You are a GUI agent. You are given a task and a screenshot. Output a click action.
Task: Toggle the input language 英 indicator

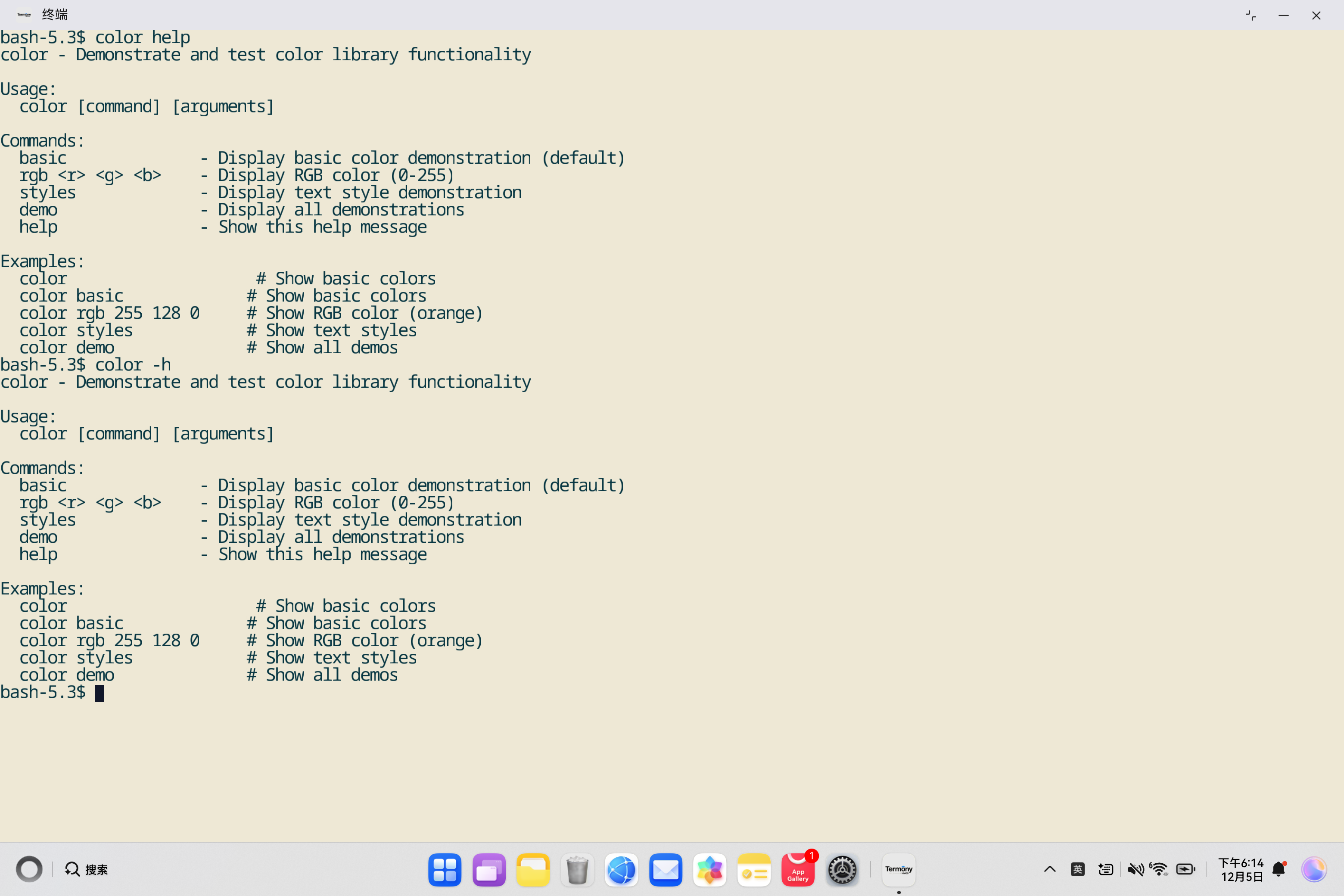(1077, 869)
